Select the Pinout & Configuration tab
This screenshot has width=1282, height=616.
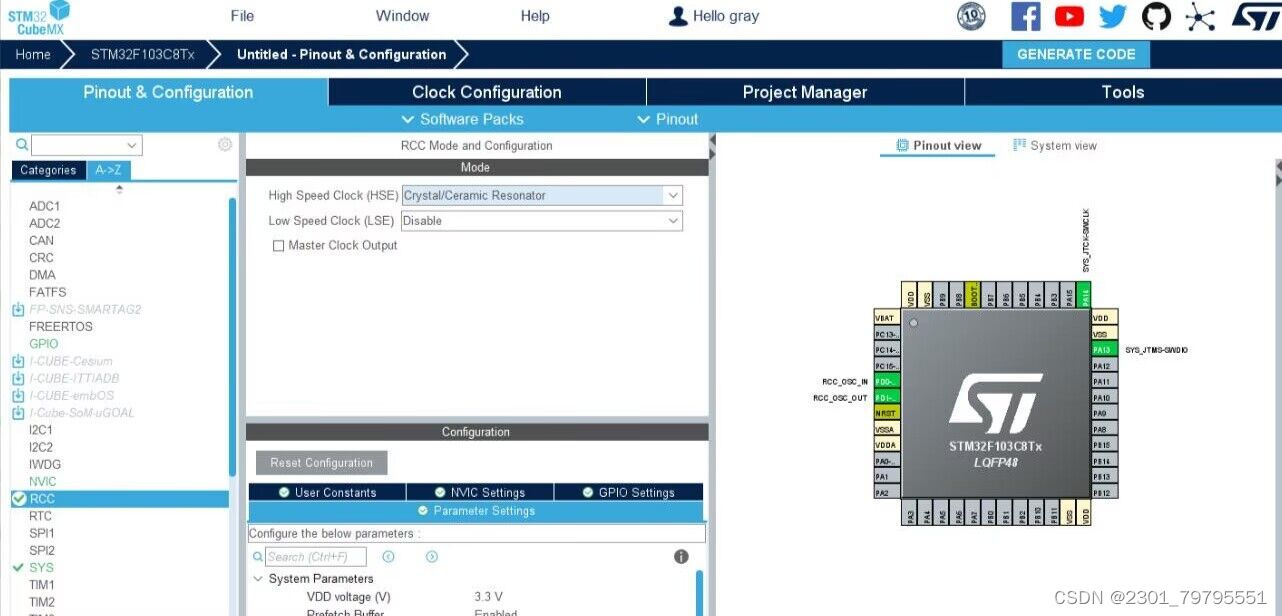tap(168, 92)
